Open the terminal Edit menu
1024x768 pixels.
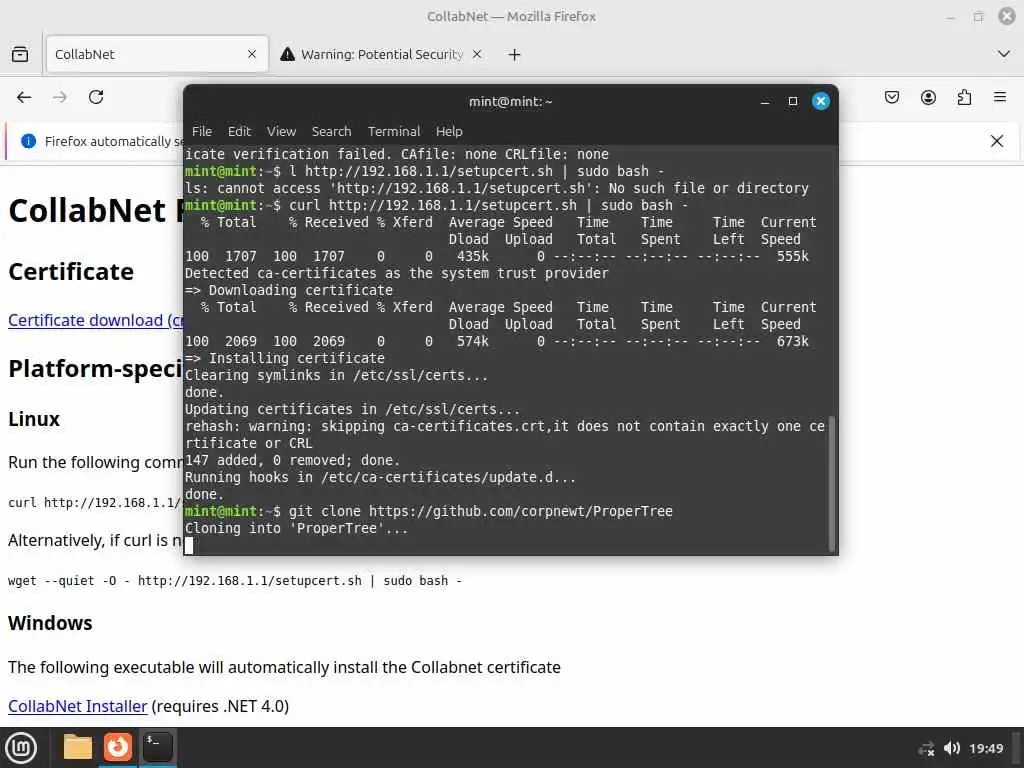point(239,131)
